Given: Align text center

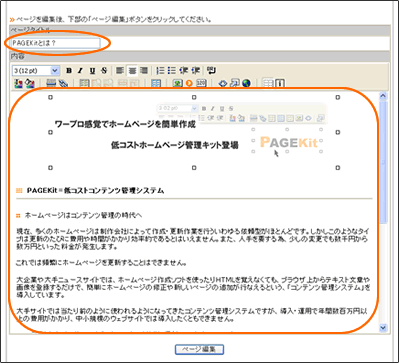Looking at the screenshot, I should tap(132, 71).
